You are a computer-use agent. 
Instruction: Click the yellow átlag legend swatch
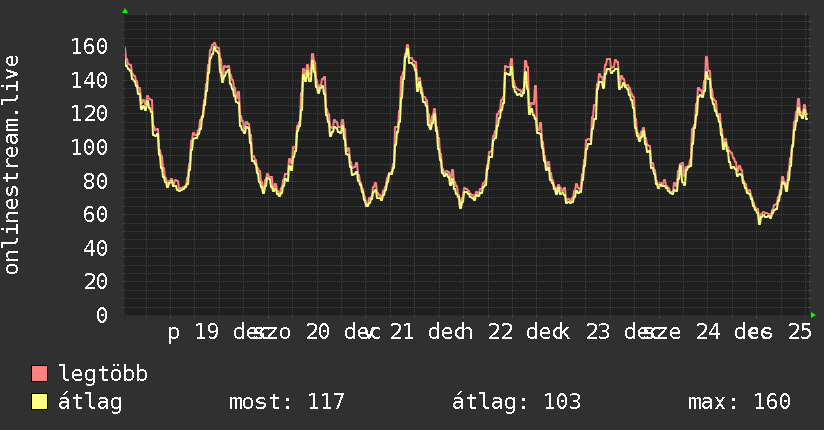coord(39,402)
